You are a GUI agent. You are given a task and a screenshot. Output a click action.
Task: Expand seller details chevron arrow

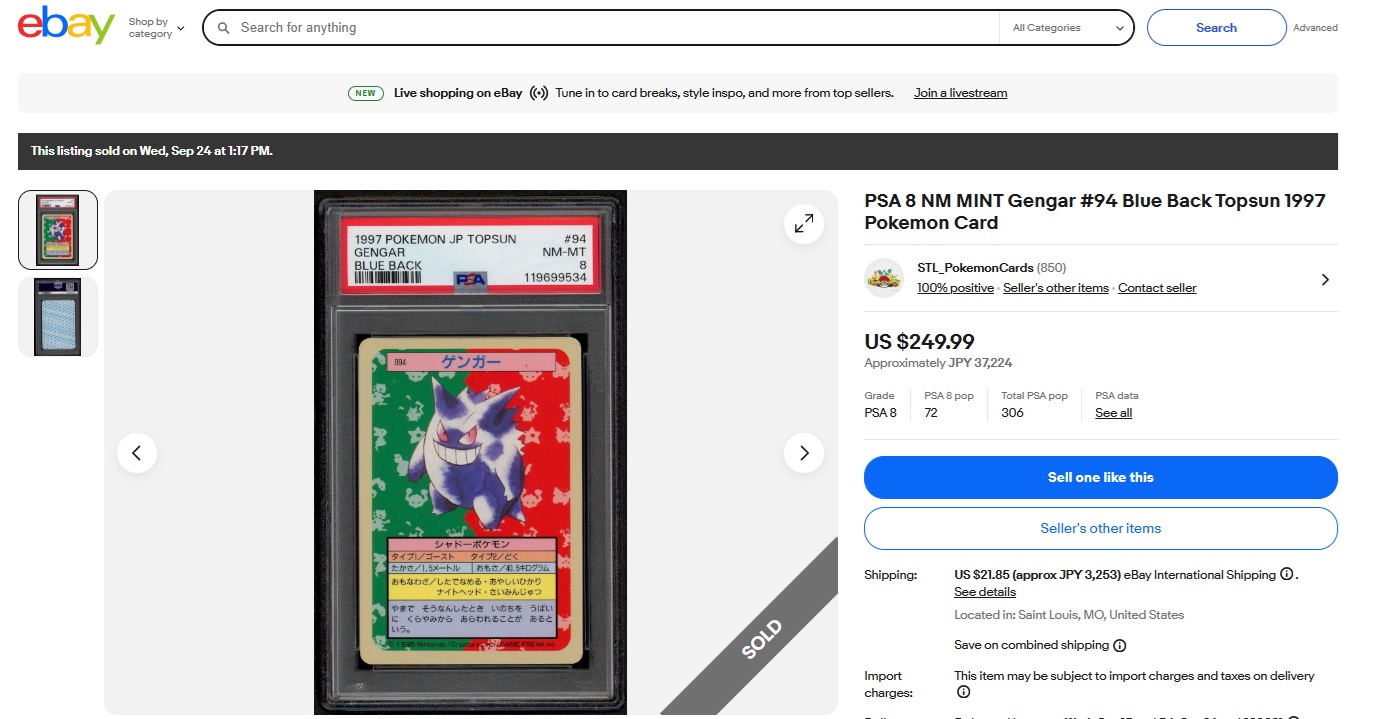pyautogui.click(x=1325, y=280)
